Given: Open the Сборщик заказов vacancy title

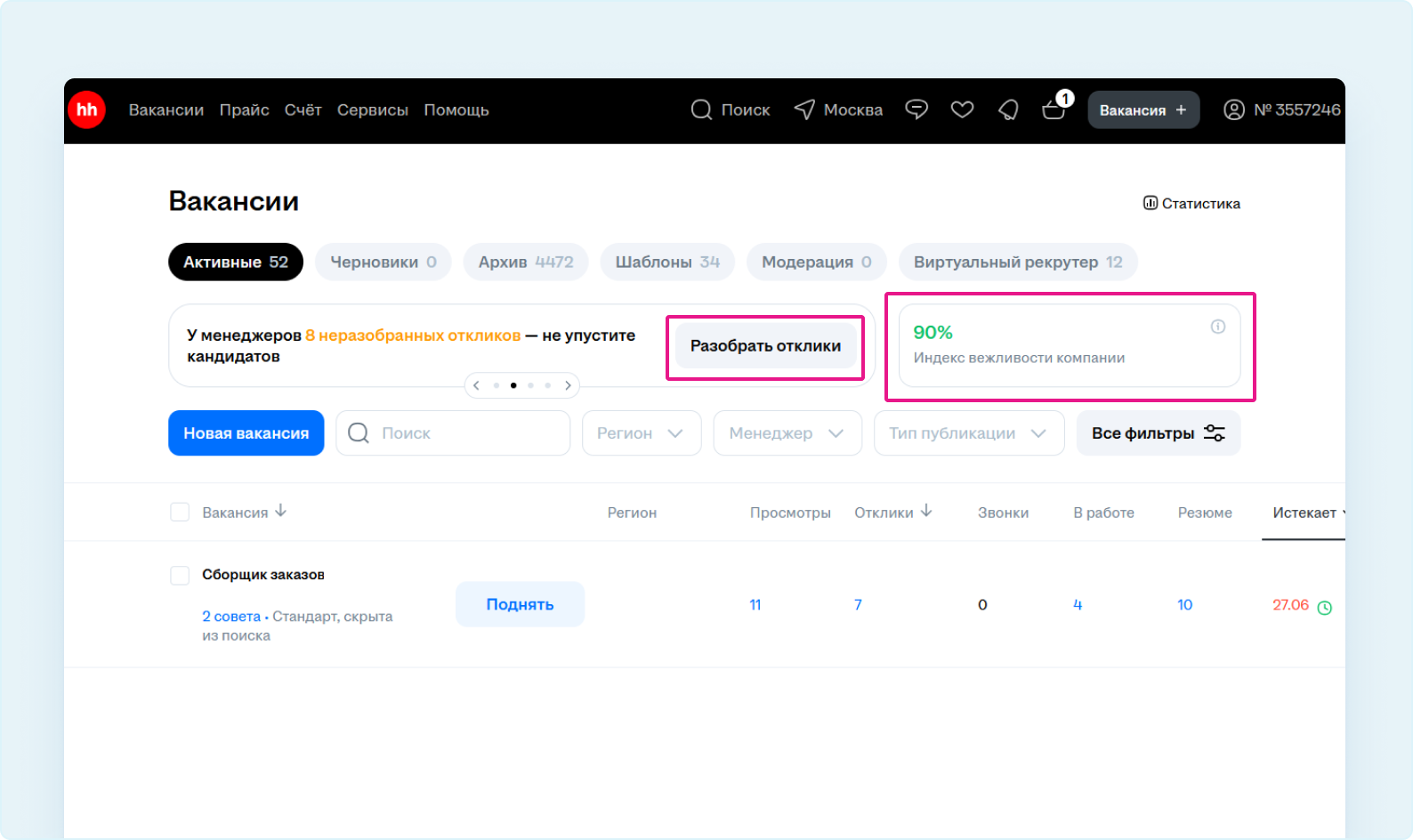Looking at the screenshot, I should pyautogui.click(x=263, y=575).
